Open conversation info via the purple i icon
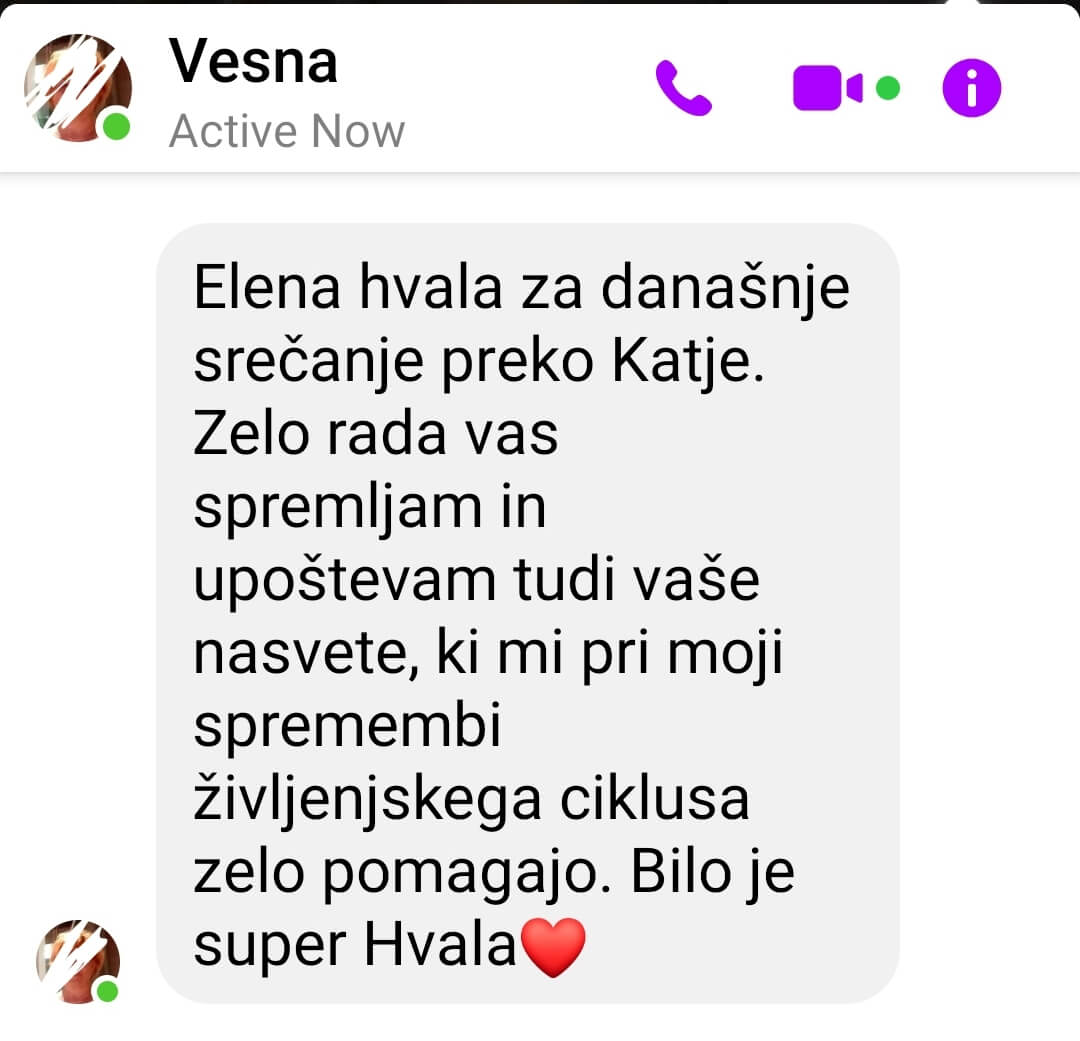This screenshot has height=1041, width=1080. pyautogui.click(x=971, y=88)
